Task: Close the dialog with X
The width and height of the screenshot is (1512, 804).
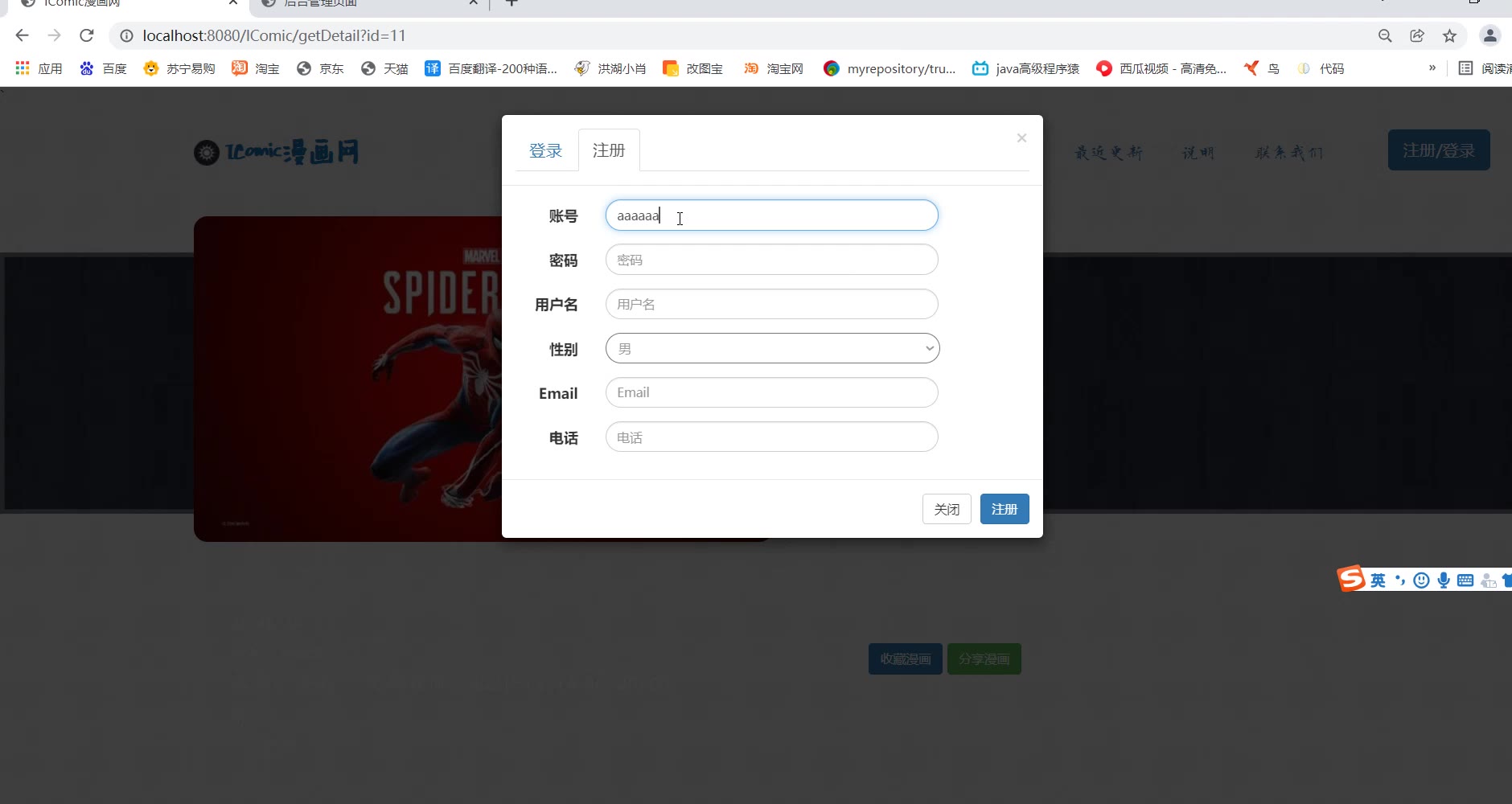Action: click(1021, 138)
